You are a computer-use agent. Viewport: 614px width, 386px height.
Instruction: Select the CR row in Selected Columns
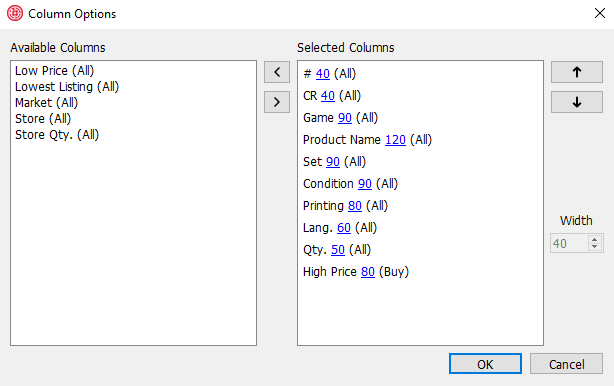(x=420, y=96)
